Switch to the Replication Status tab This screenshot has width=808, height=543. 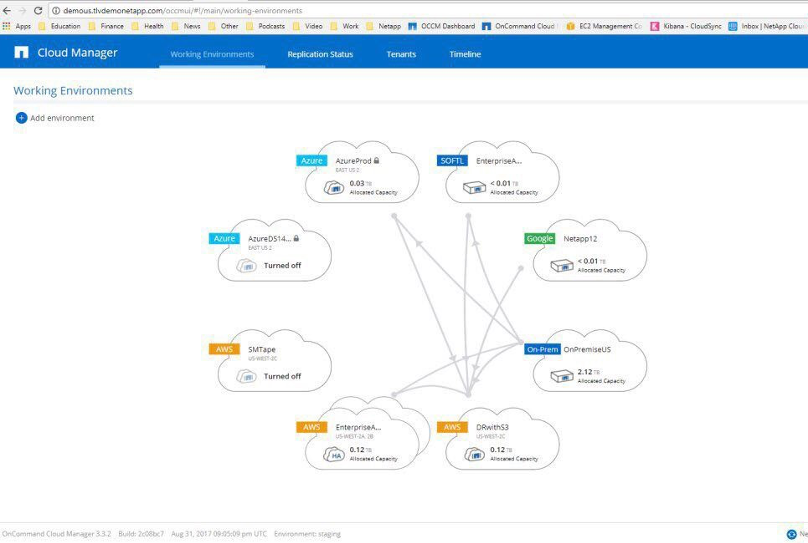tap(320, 54)
